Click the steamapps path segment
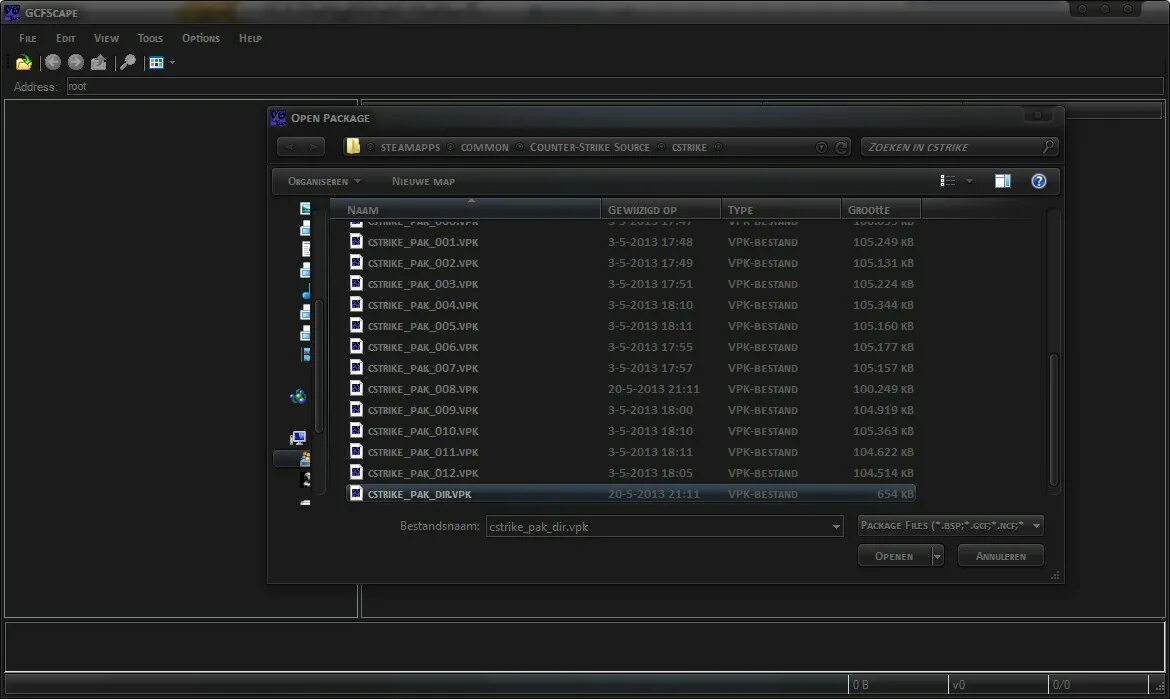 pyautogui.click(x=410, y=148)
